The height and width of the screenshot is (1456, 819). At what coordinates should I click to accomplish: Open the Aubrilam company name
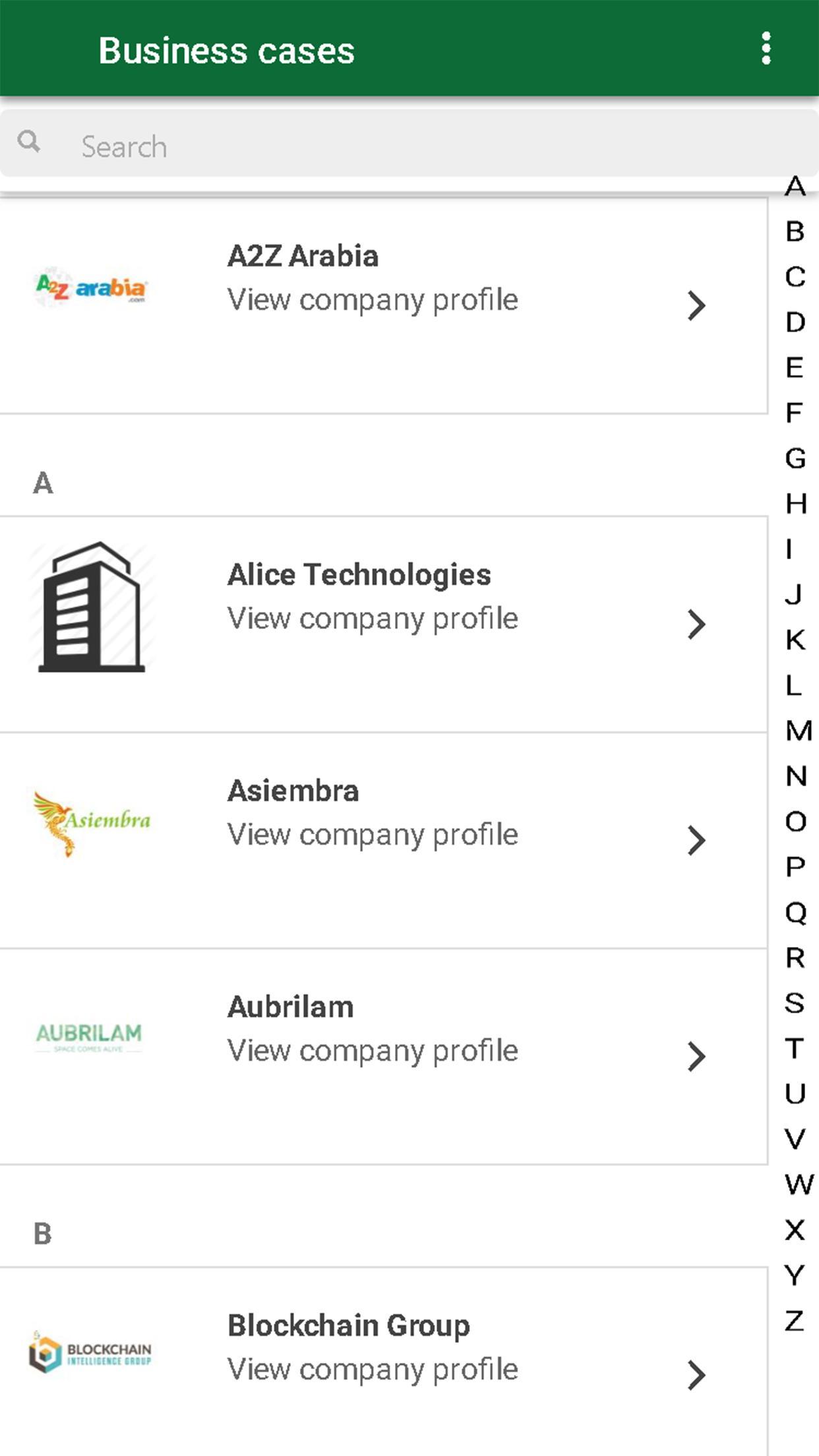(x=291, y=1007)
